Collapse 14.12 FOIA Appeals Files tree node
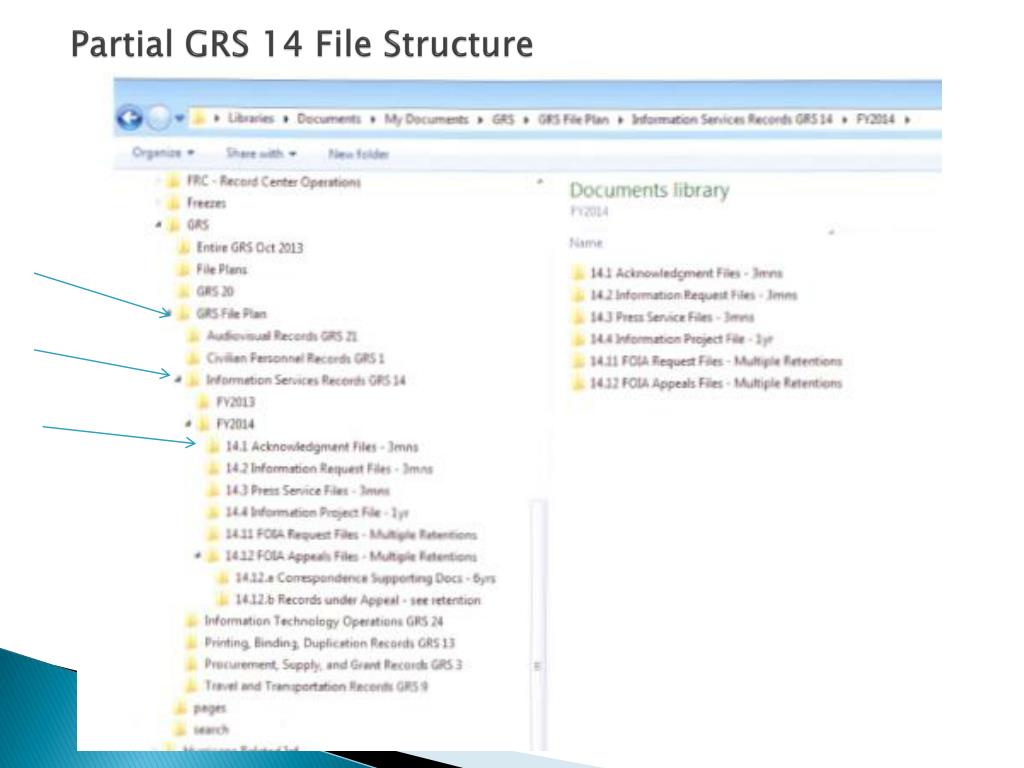 point(198,556)
